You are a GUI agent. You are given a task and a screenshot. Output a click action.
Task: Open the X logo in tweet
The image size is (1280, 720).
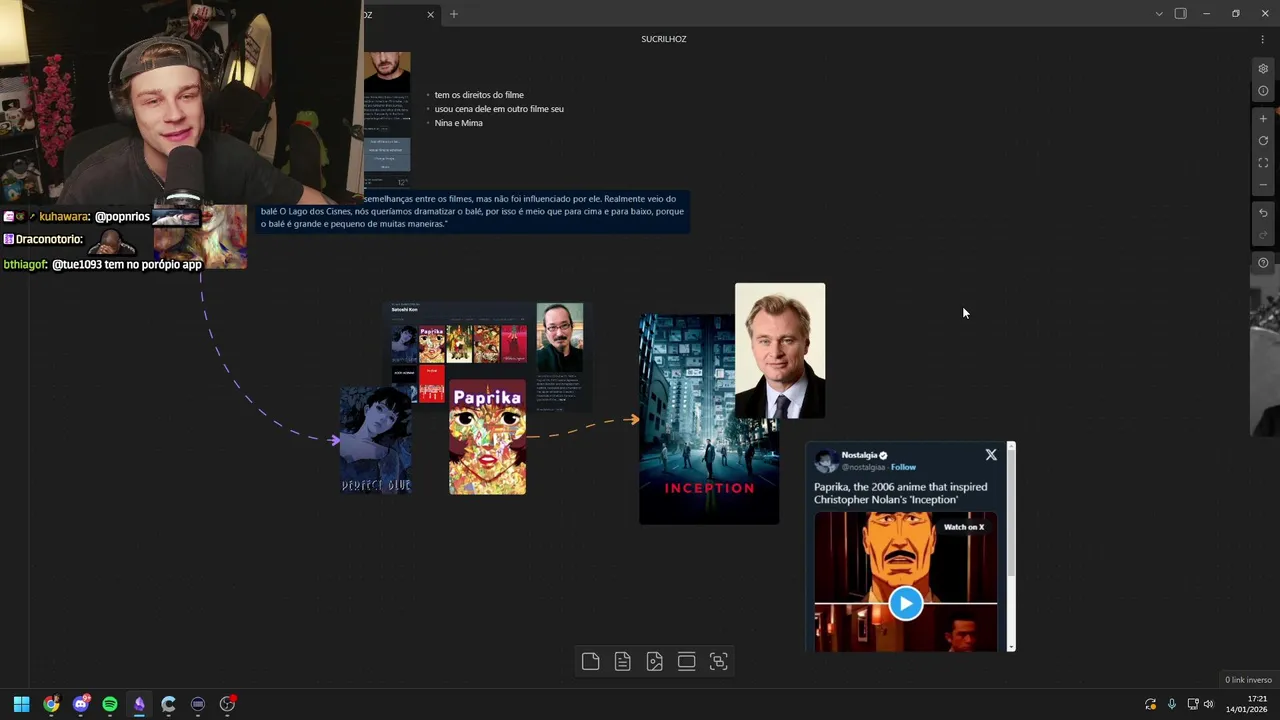pos(991,455)
